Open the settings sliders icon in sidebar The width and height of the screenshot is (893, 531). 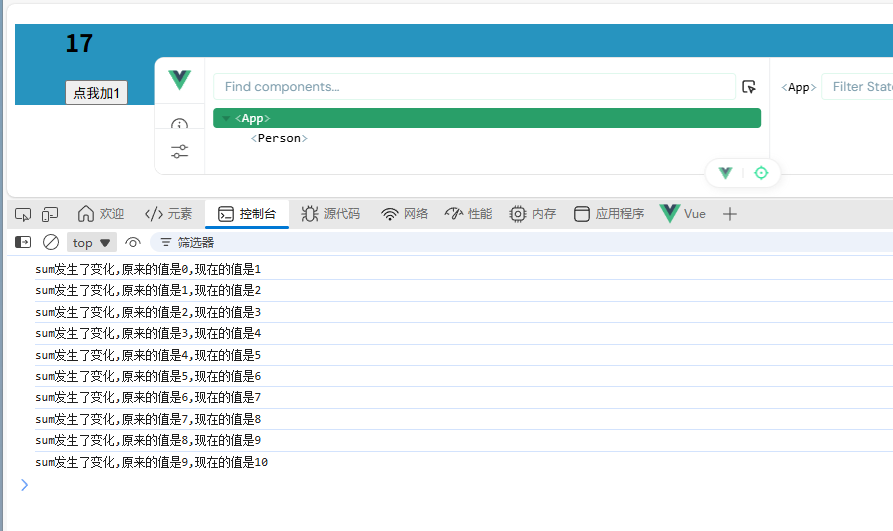tap(179, 152)
